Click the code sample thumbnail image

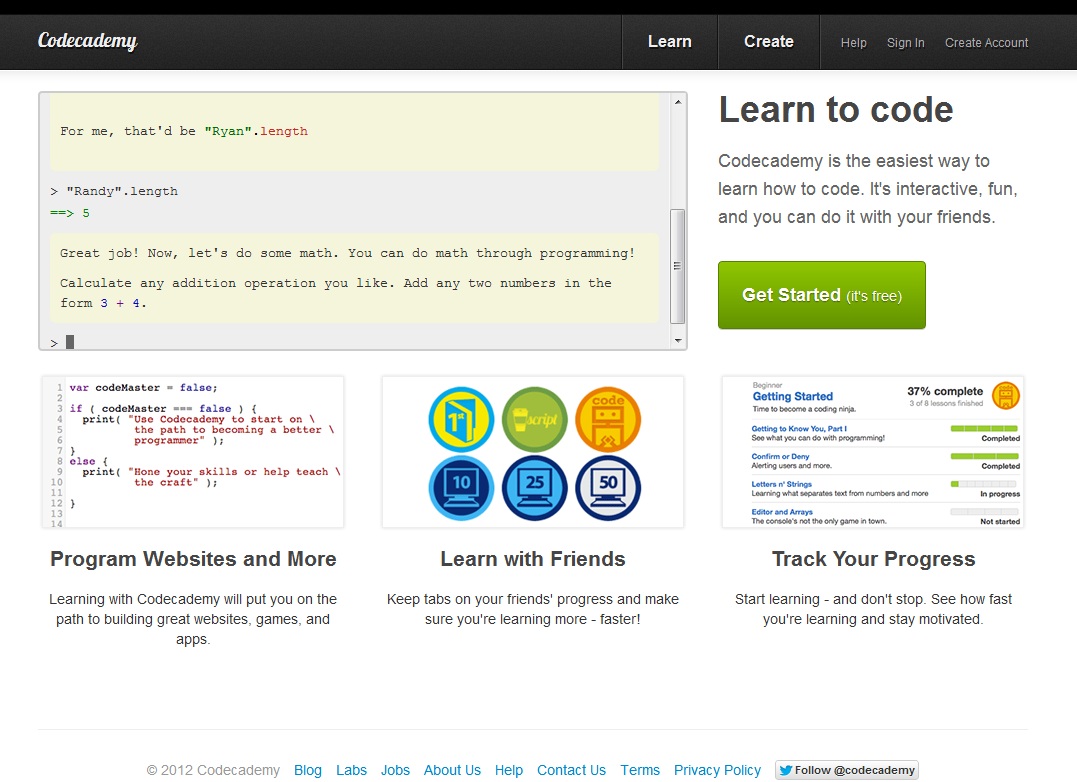point(193,452)
